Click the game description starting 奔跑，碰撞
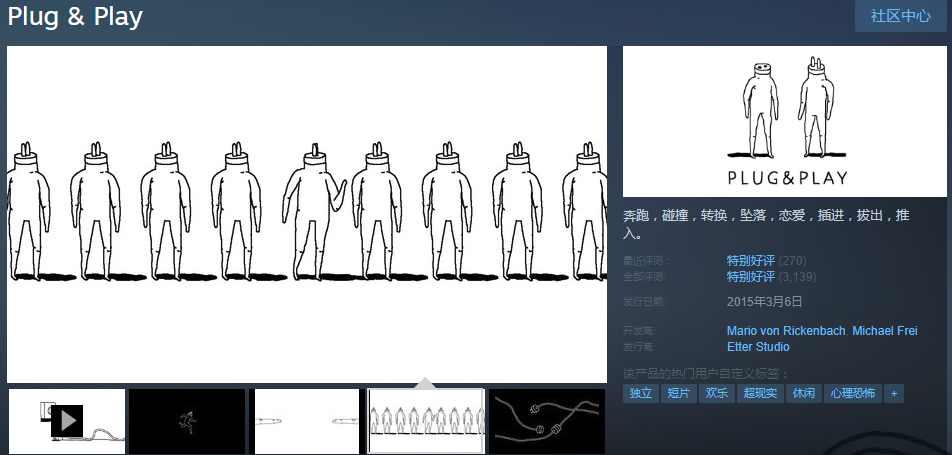 [x=766, y=224]
